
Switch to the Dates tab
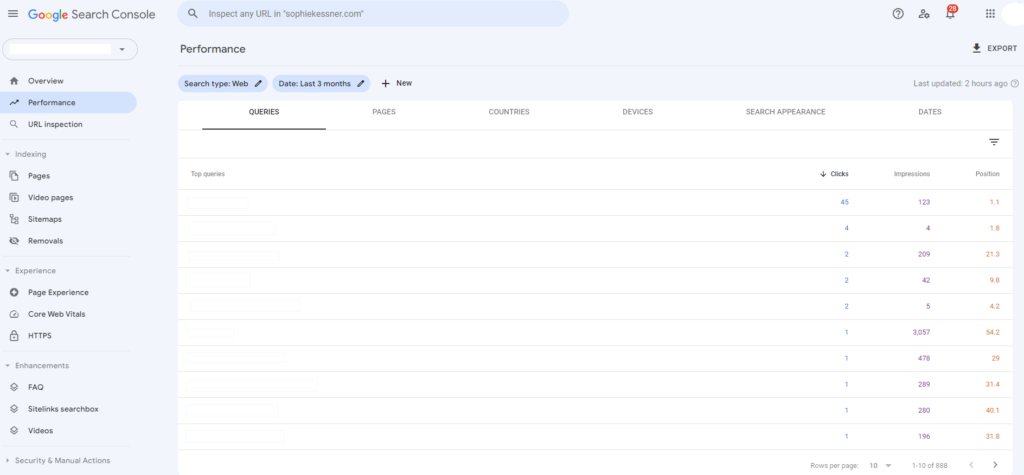click(930, 112)
